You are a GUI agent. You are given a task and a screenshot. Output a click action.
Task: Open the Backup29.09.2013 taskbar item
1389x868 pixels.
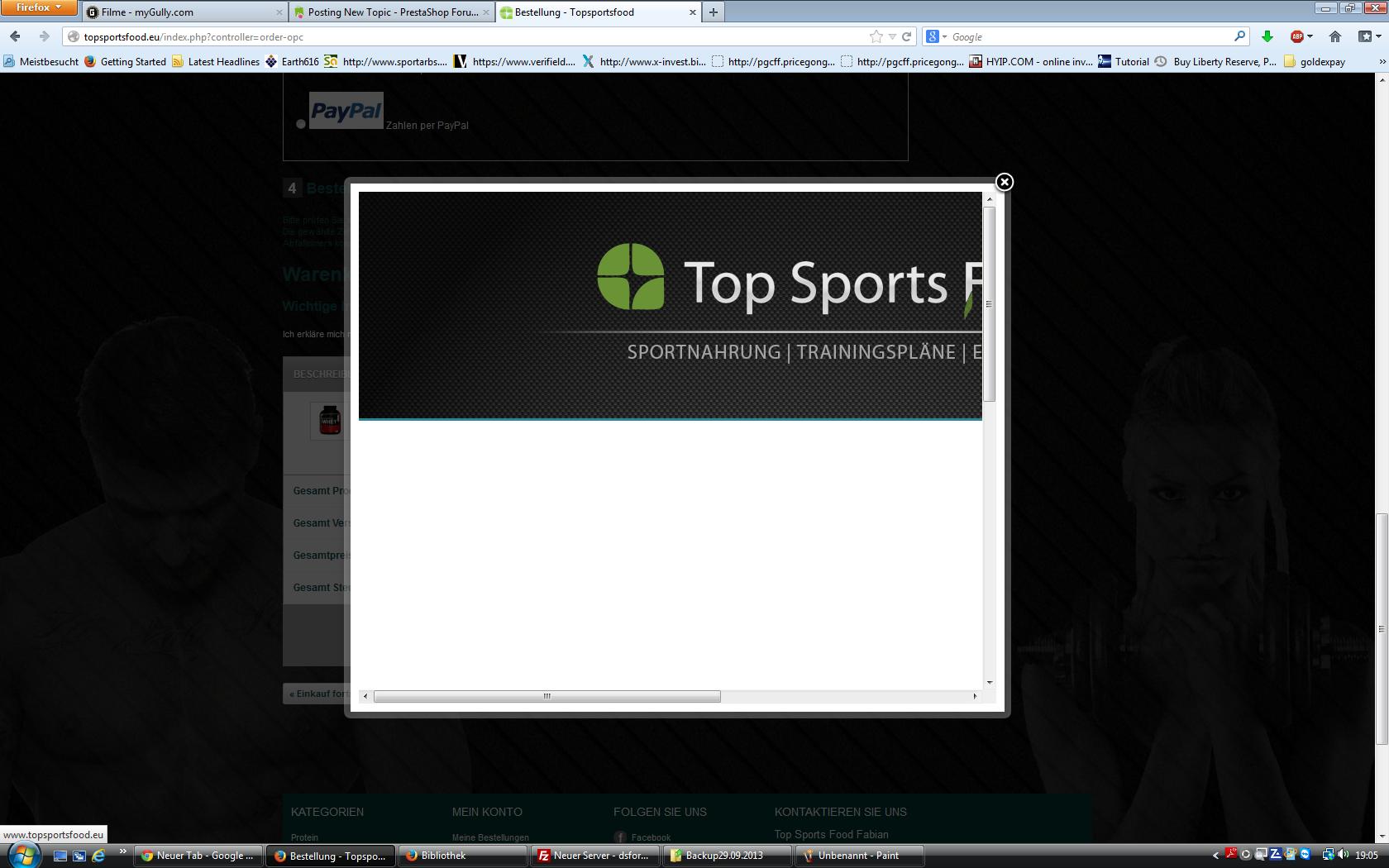click(x=727, y=856)
